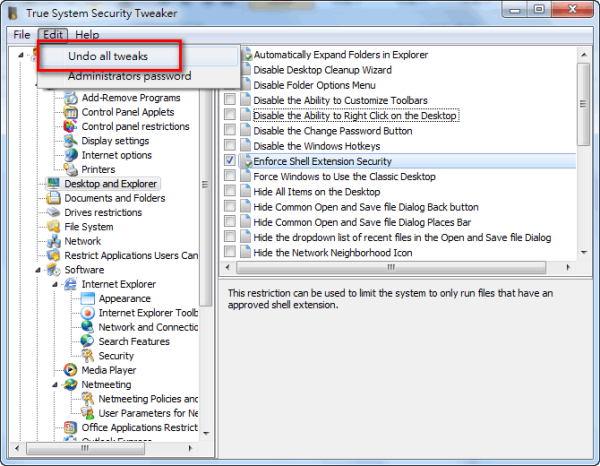Click the Internet Explorer icon
Viewport: 600px width, 466px height.
click(70, 284)
